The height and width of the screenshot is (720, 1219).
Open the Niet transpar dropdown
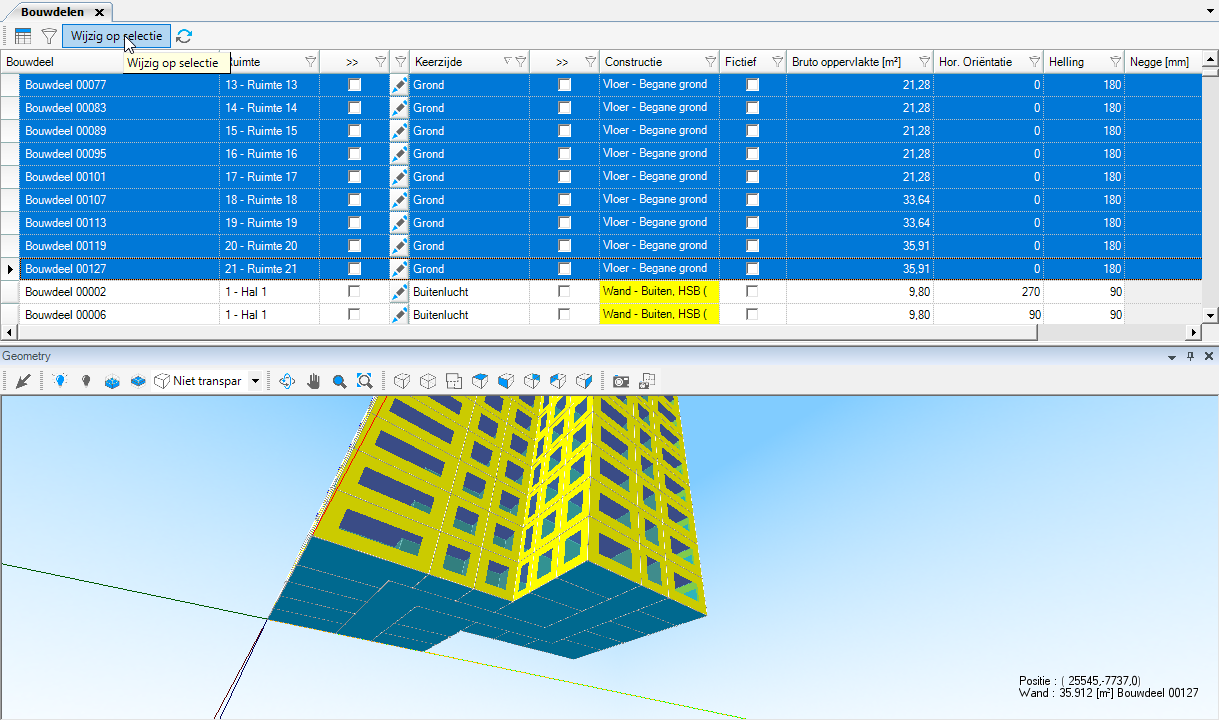coord(255,381)
